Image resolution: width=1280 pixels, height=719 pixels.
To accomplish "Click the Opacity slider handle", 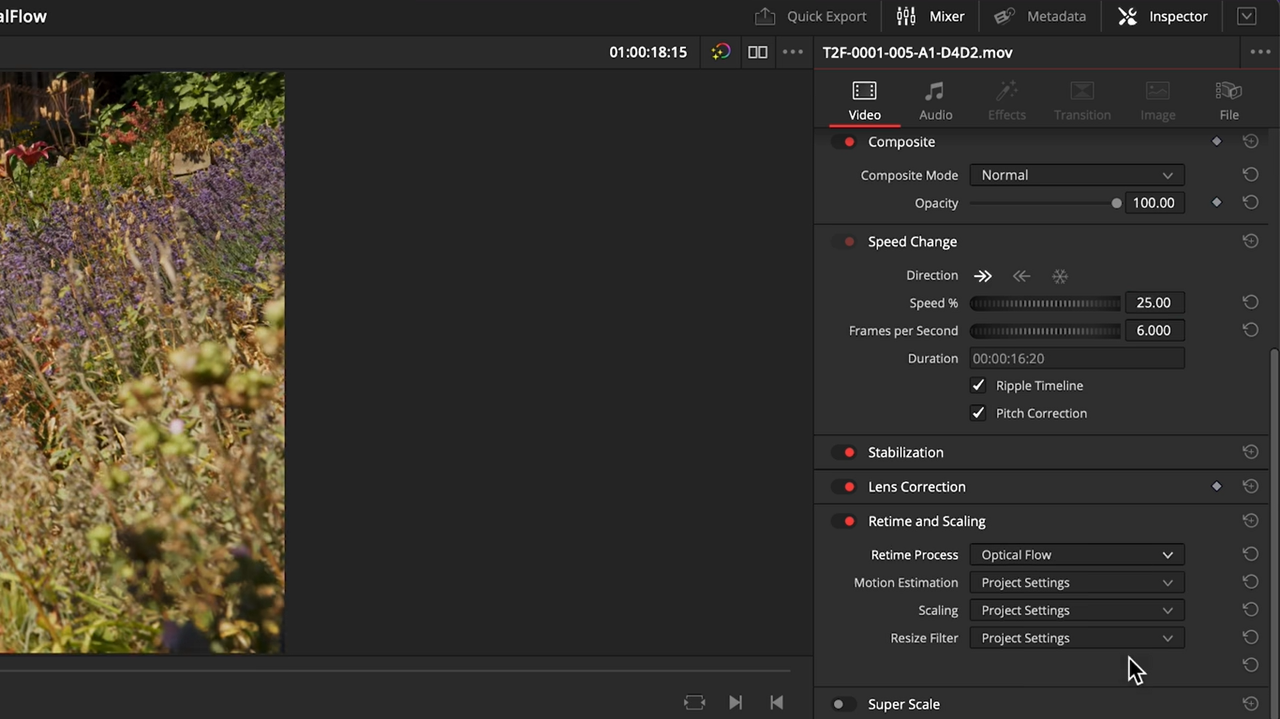I will (1116, 203).
